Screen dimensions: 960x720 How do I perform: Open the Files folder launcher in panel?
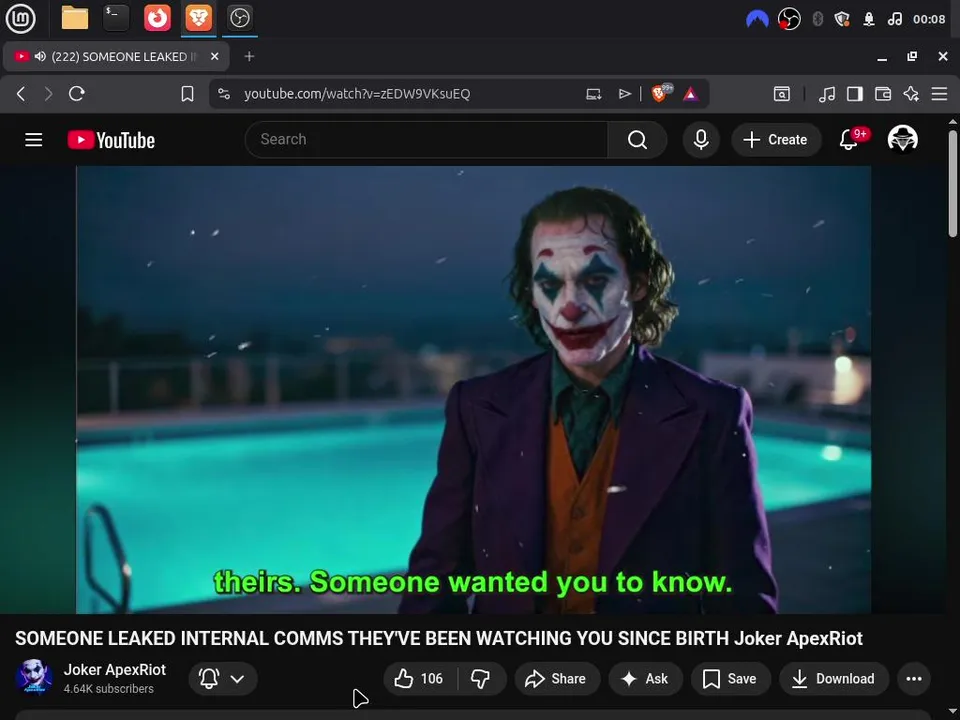(x=75, y=18)
